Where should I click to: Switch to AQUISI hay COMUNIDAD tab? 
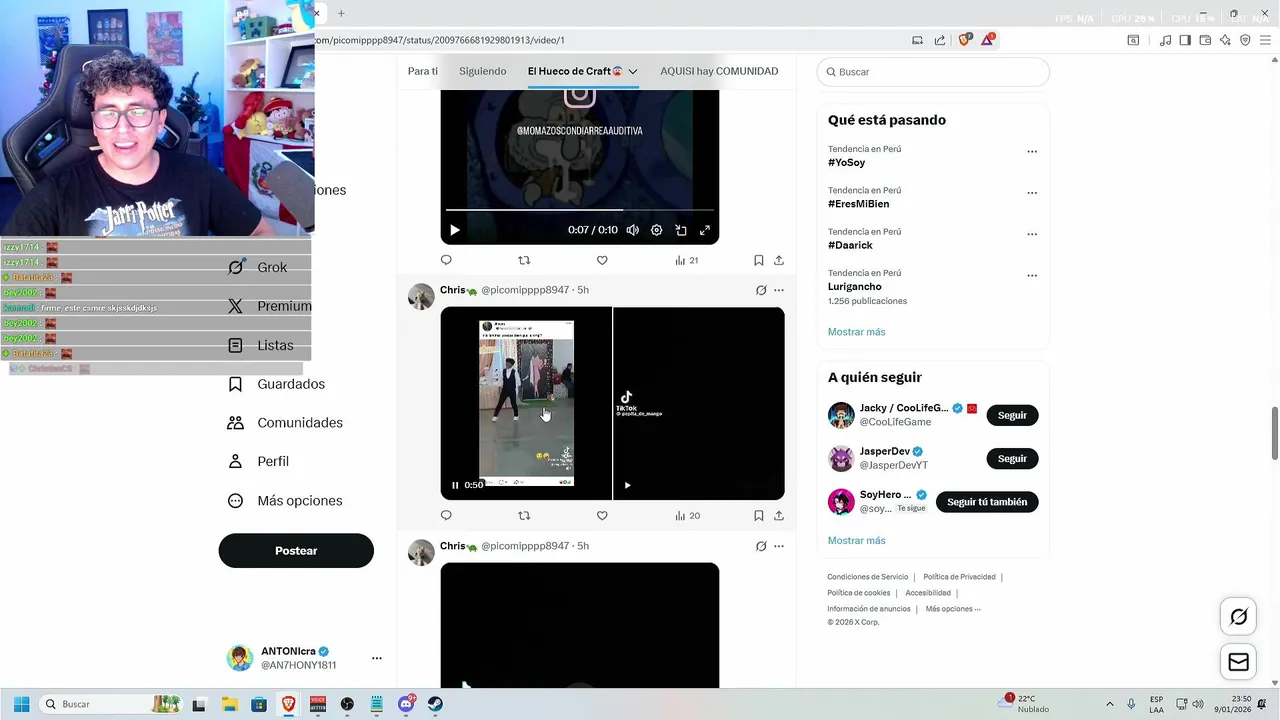pyautogui.click(x=719, y=71)
